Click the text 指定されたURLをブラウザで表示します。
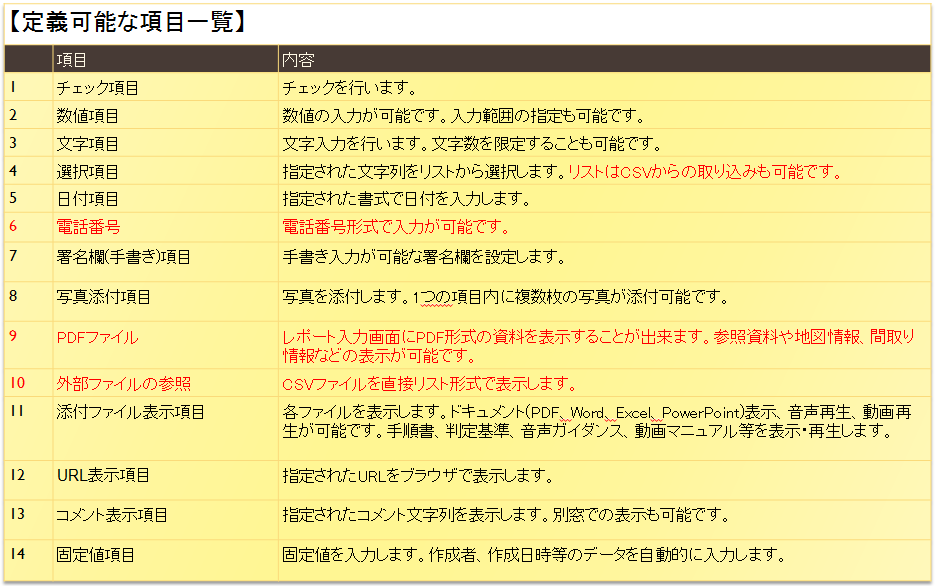The height and width of the screenshot is (586, 936). tap(418, 475)
